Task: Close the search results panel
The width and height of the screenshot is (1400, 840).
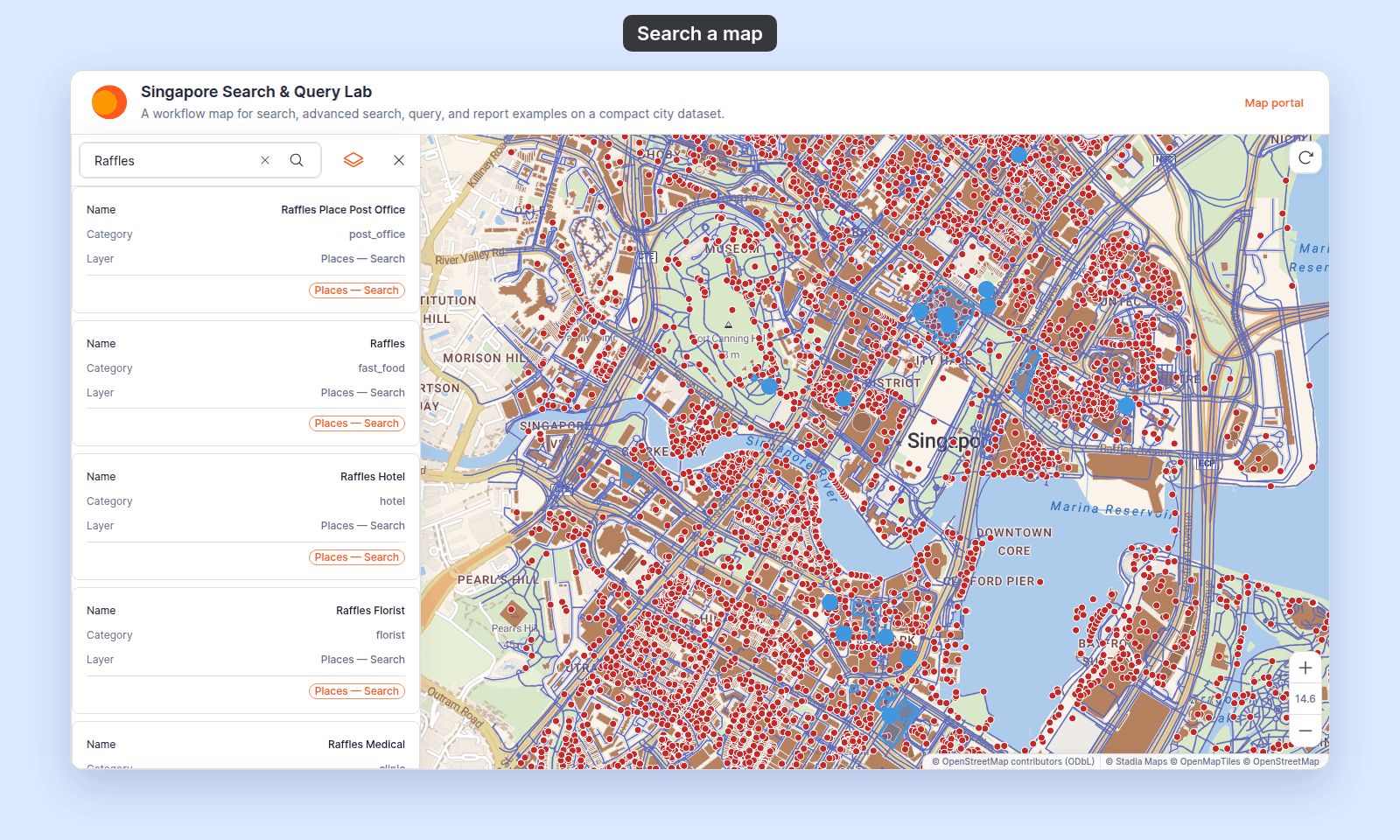Action: (399, 160)
